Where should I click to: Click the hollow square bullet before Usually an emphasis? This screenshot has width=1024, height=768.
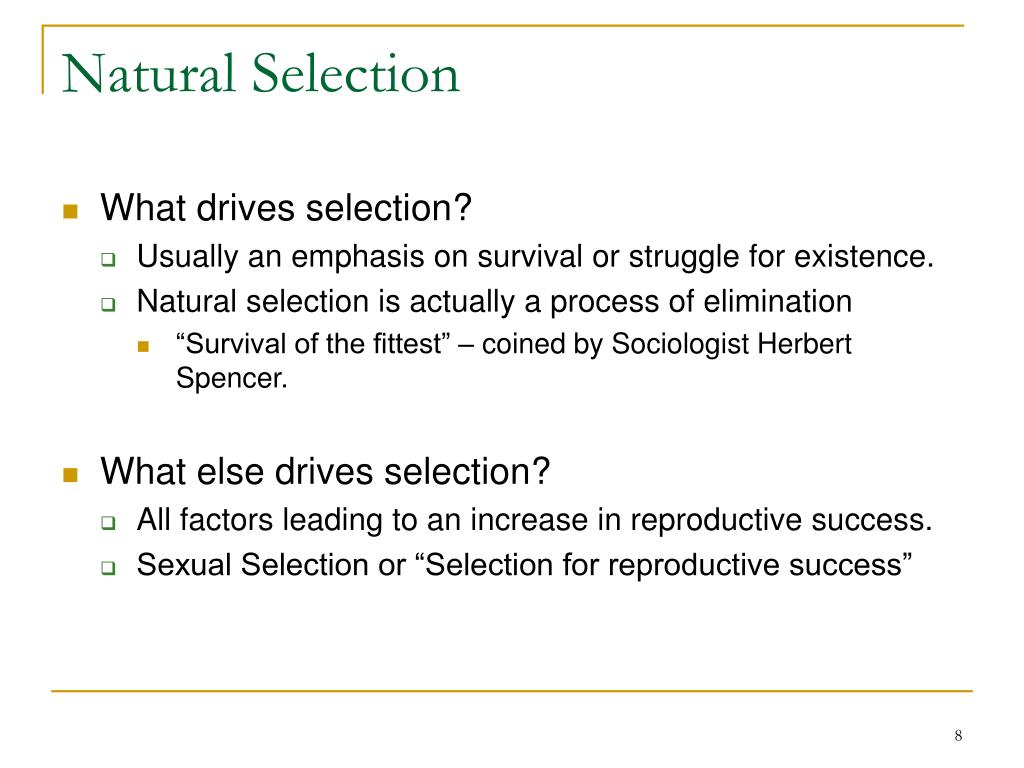(x=108, y=259)
